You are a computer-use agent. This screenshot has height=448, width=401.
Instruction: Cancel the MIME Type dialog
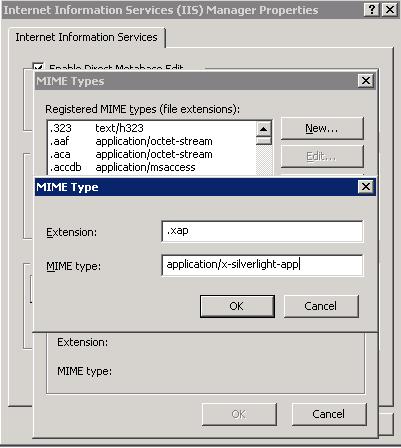pyautogui.click(x=321, y=306)
